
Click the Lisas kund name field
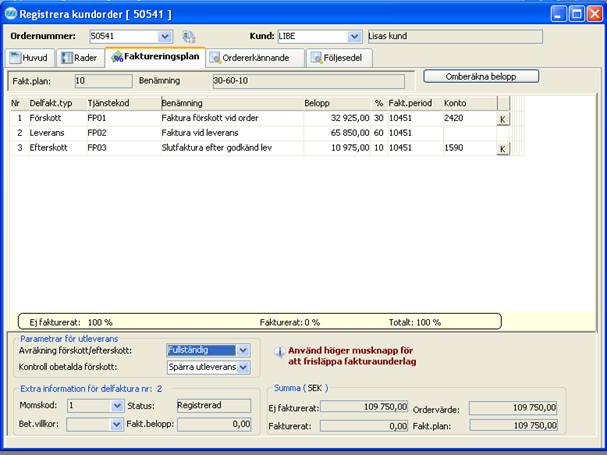(x=455, y=36)
